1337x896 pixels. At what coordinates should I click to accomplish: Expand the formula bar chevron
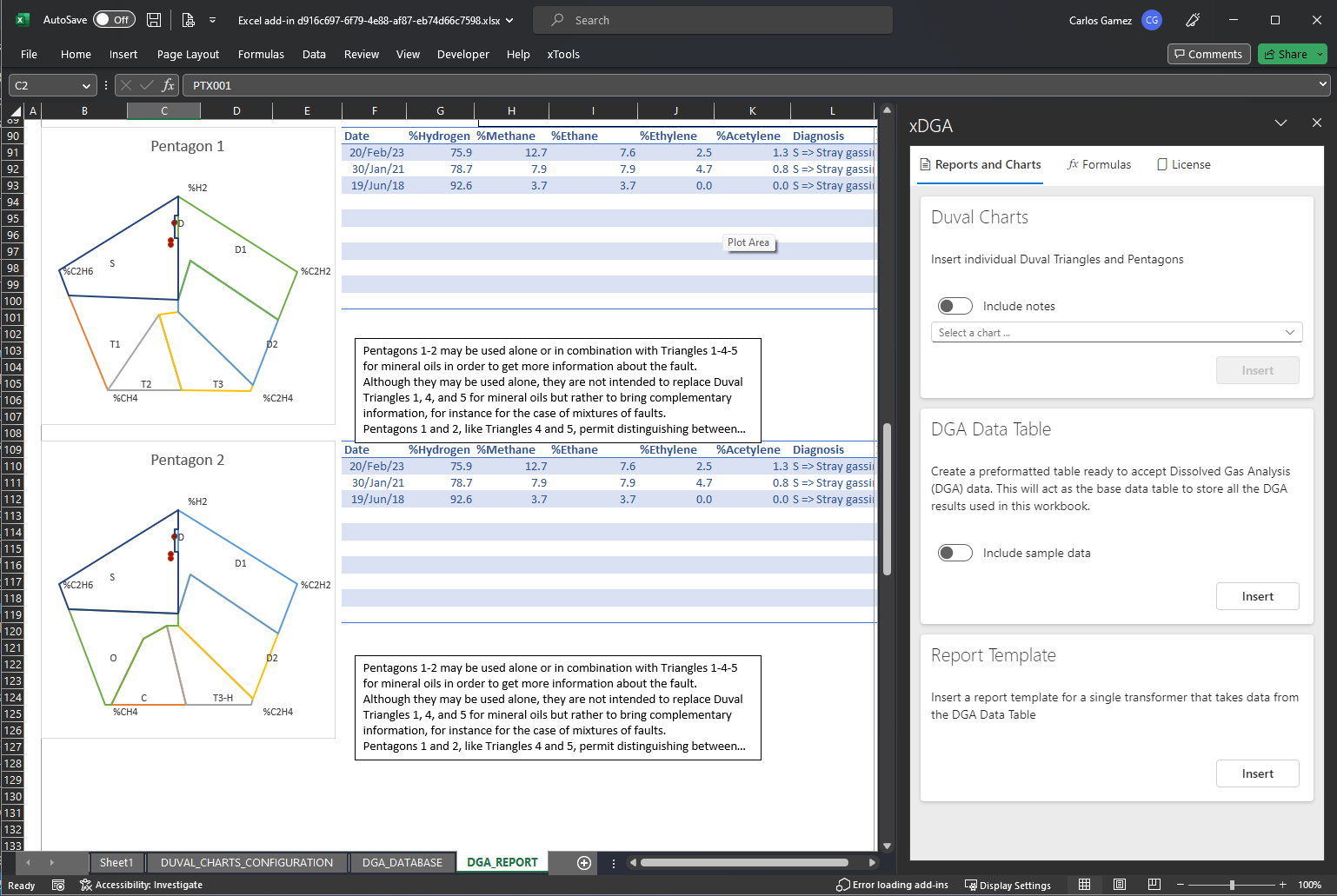pyautogui.click(x=1322, y=84)
